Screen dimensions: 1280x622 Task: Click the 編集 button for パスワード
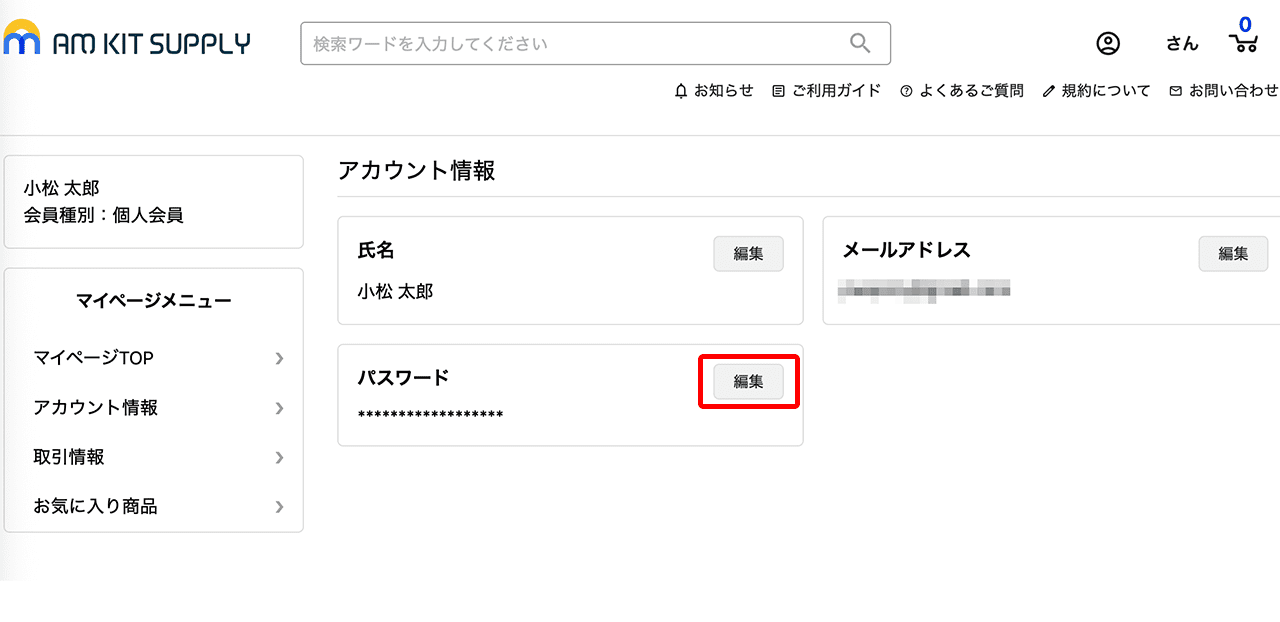tap(748, 381)
